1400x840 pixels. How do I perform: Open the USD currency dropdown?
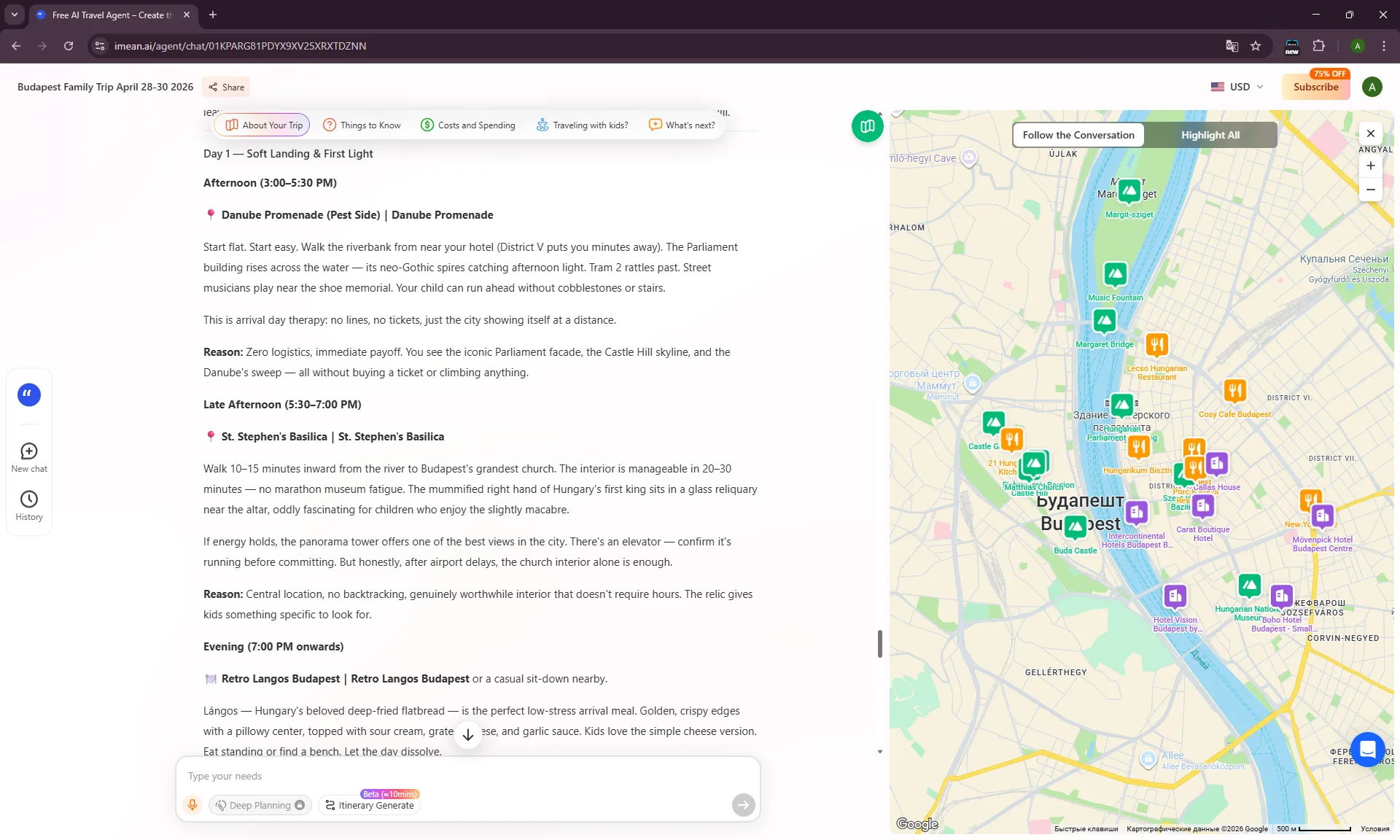pyautogui.click(x=1237, y=87)
